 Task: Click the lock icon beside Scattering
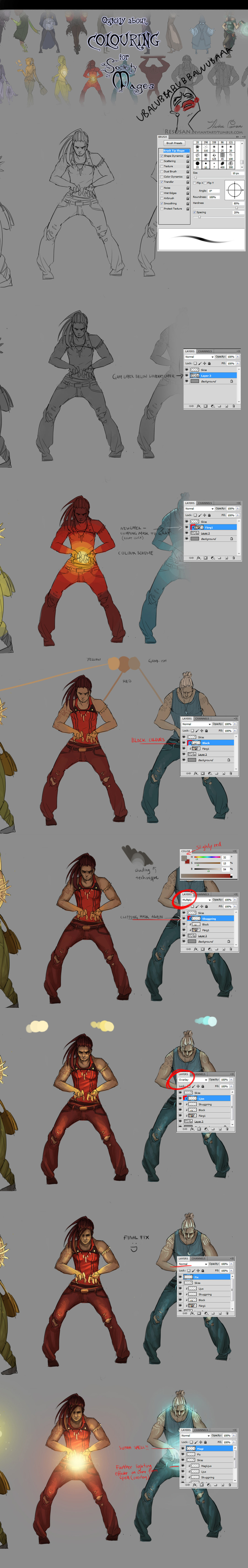click(x=188, y=161)
